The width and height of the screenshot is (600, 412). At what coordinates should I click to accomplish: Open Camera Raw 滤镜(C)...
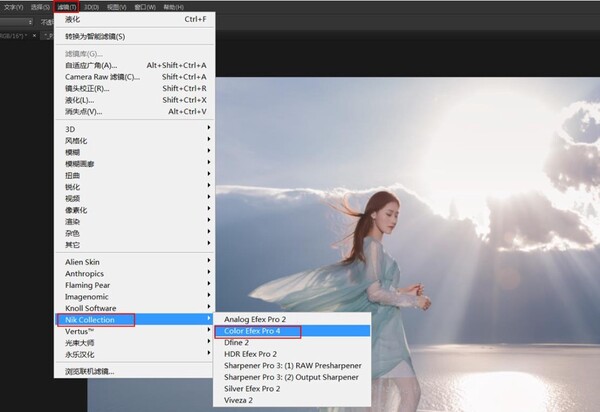(x=135, y=77)
